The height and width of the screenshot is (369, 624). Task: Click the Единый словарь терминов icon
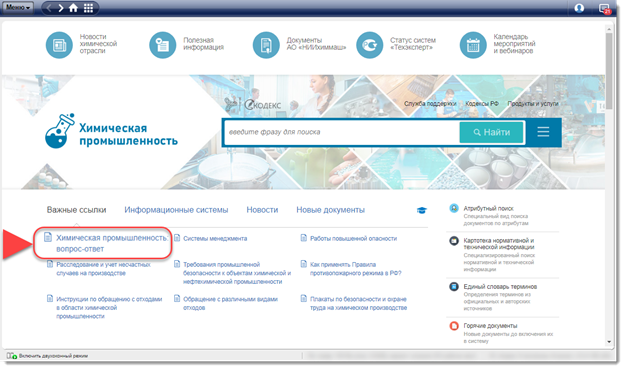tap(454, 286)
